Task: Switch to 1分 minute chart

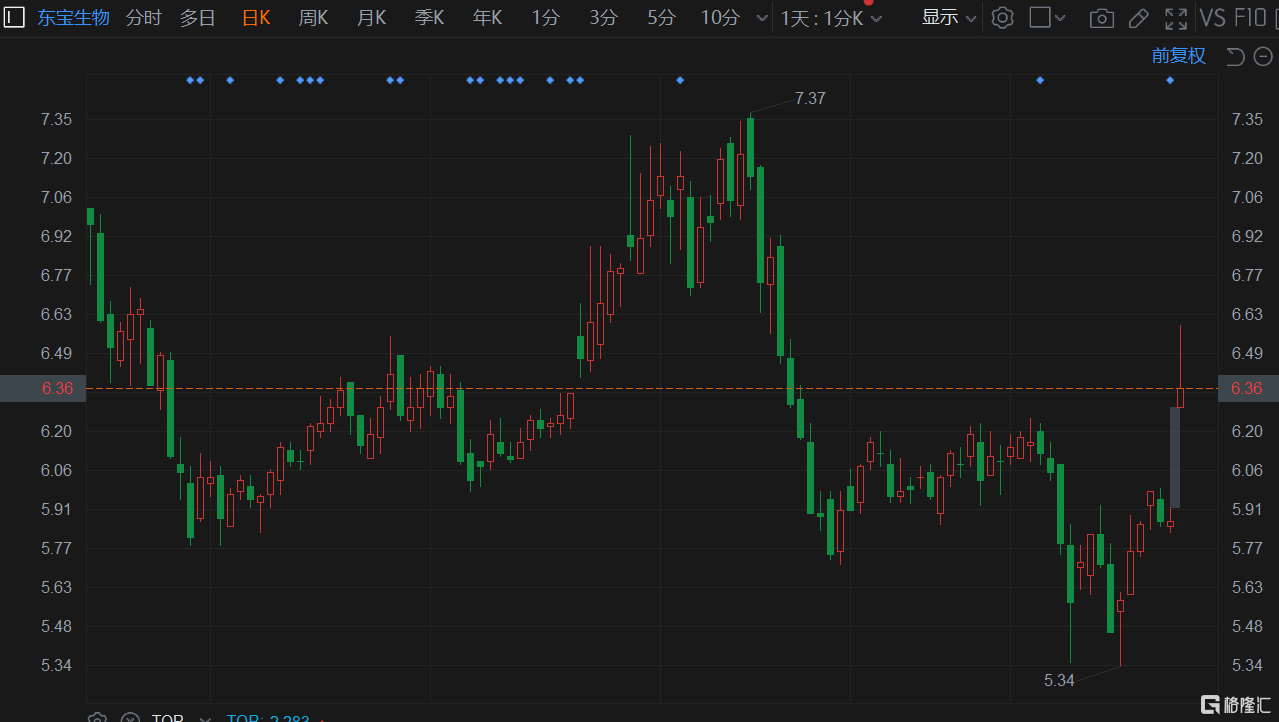Action: point(546,17)
